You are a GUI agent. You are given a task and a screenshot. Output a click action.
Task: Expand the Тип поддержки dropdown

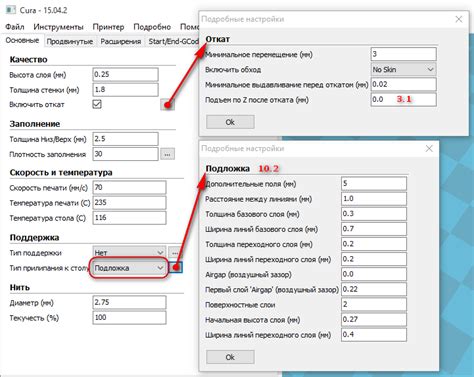coord(129,253)
